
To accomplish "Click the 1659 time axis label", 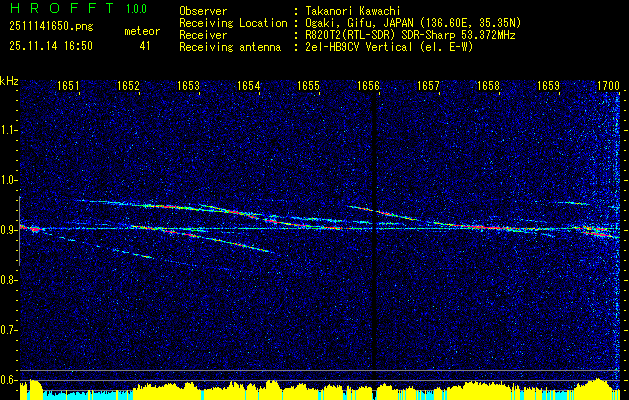I will 548,85.
